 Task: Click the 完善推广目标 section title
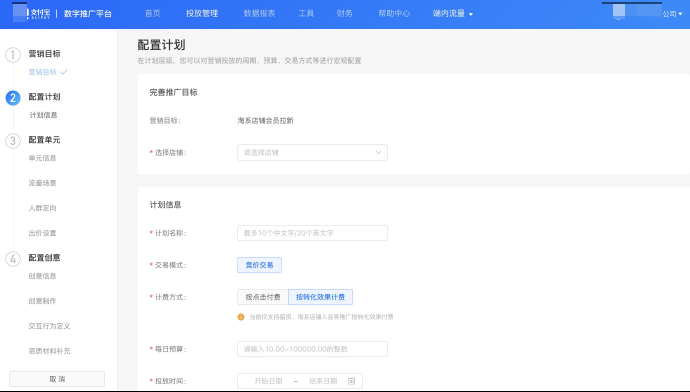click(173, 92)
